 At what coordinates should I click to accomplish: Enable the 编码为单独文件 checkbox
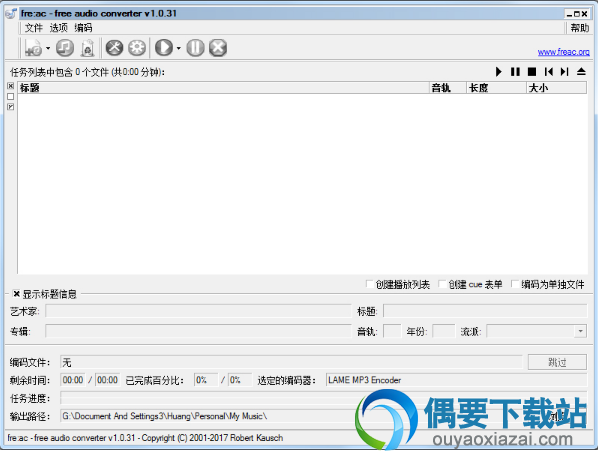point(515,284)
